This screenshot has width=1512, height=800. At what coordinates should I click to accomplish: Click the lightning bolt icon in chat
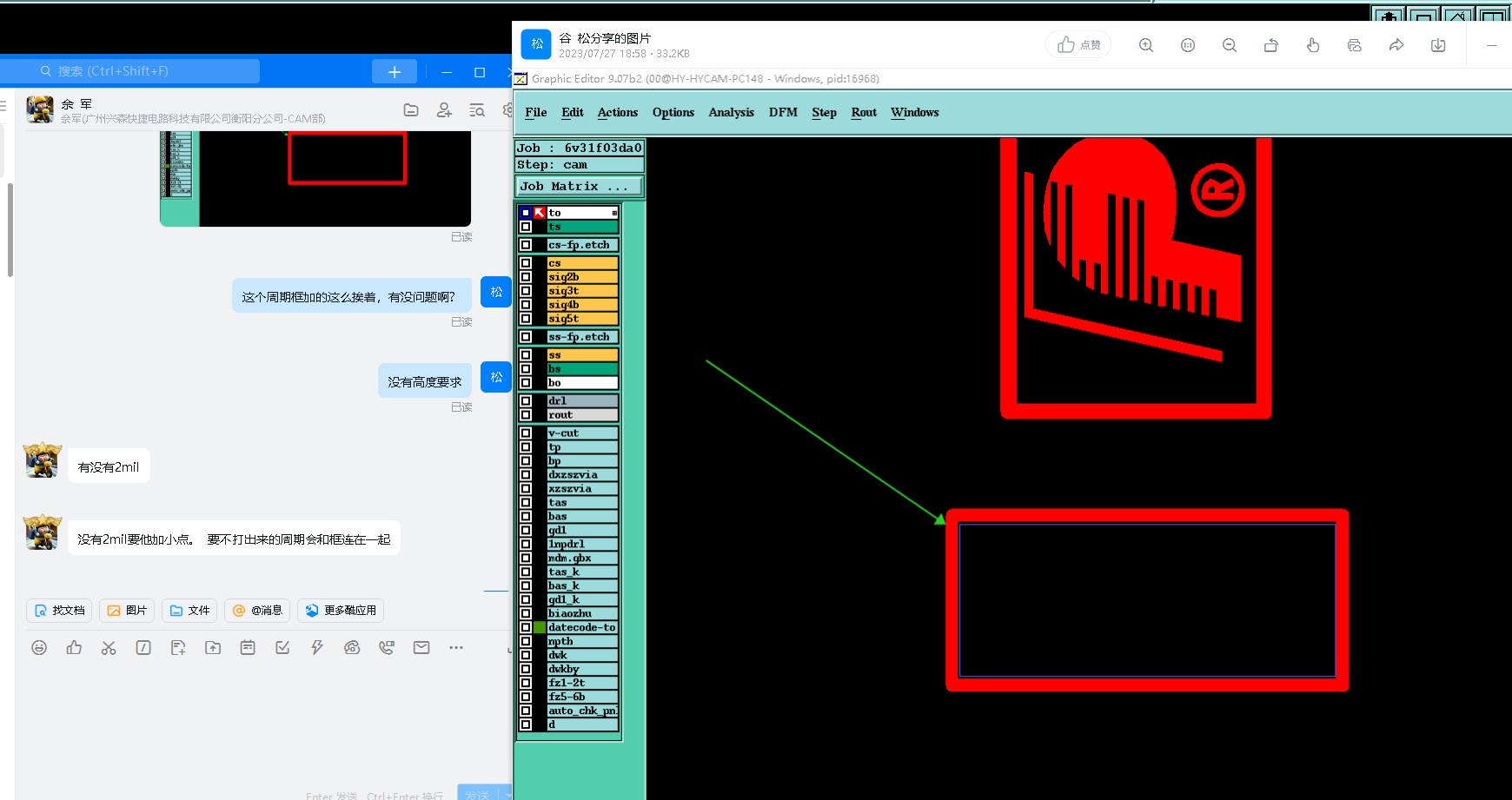[317, 647]
